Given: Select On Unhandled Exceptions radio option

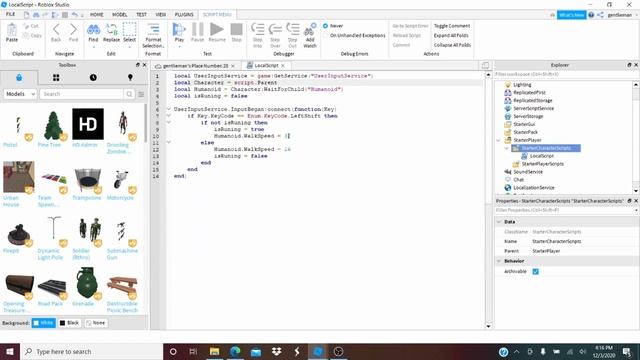Looking at the screenshot, I should (325, 36).
